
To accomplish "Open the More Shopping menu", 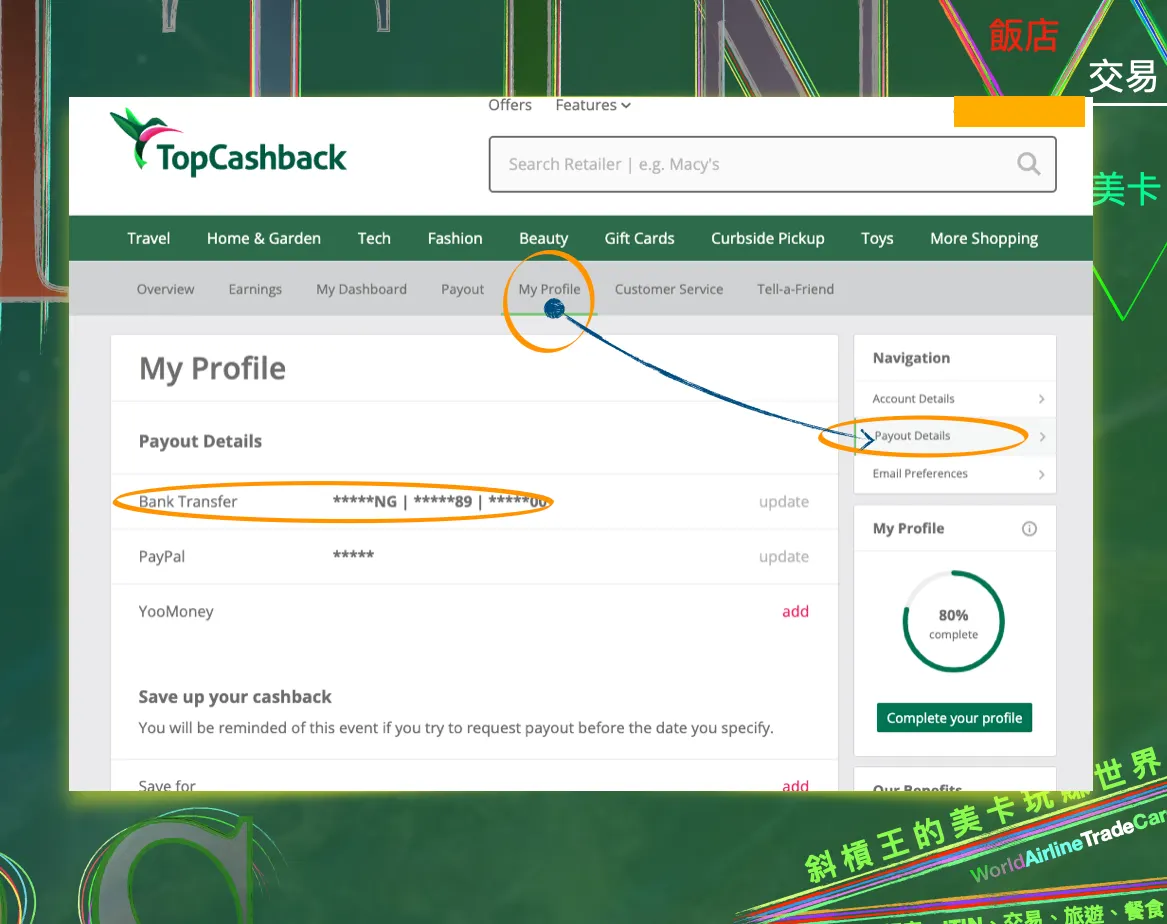I will pyautogui.click(x=984, y=238).
